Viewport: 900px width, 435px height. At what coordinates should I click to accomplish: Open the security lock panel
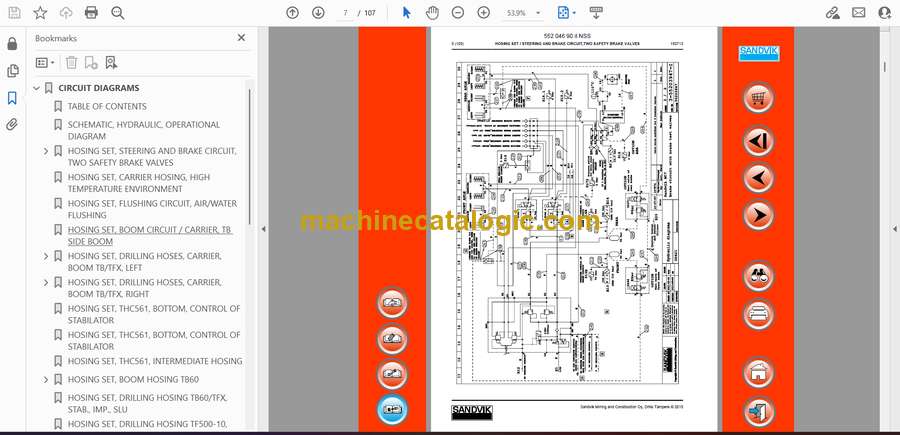[12, 44]
